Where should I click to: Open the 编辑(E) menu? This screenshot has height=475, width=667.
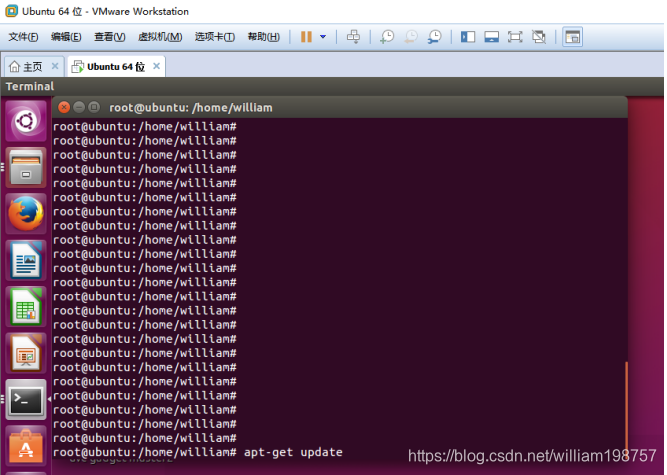pyautogui.click(x=66, y=37)
